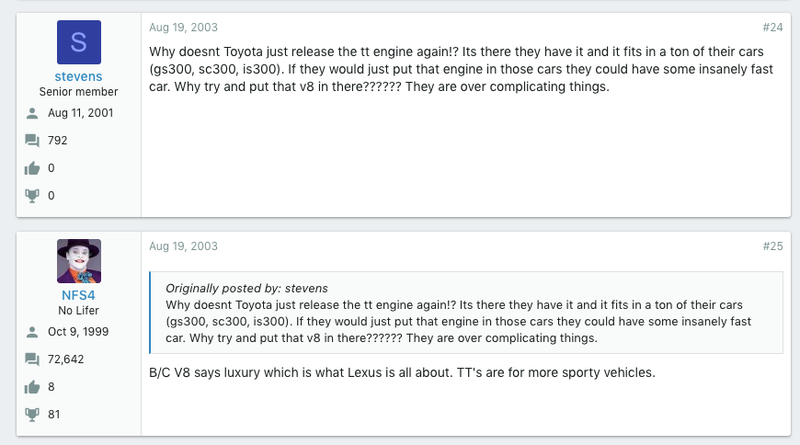The height and width of the screenshot is (445, 800).
Task: Click the 72,642 message count of NFS4
Action: [x=66, y=359]
